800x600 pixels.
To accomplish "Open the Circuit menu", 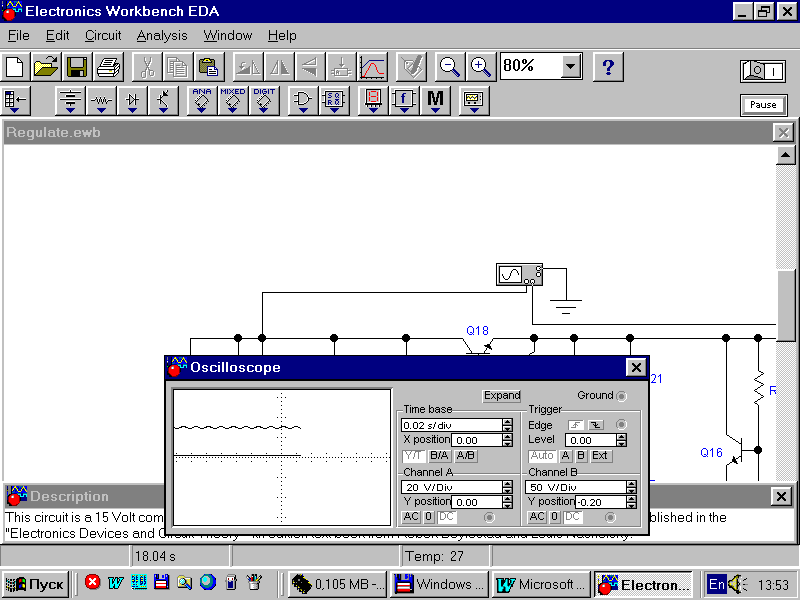I will tap(103, 36).
